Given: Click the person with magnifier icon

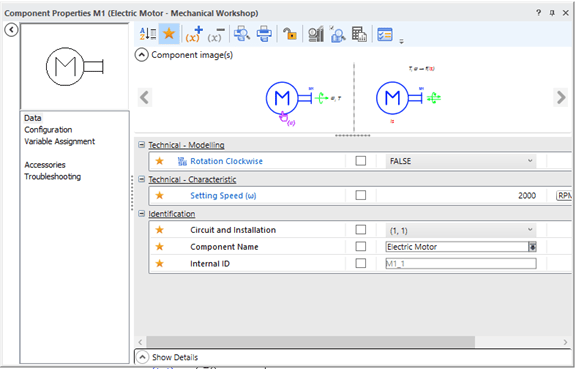Looking at the screenshot, I should [337, 34].
